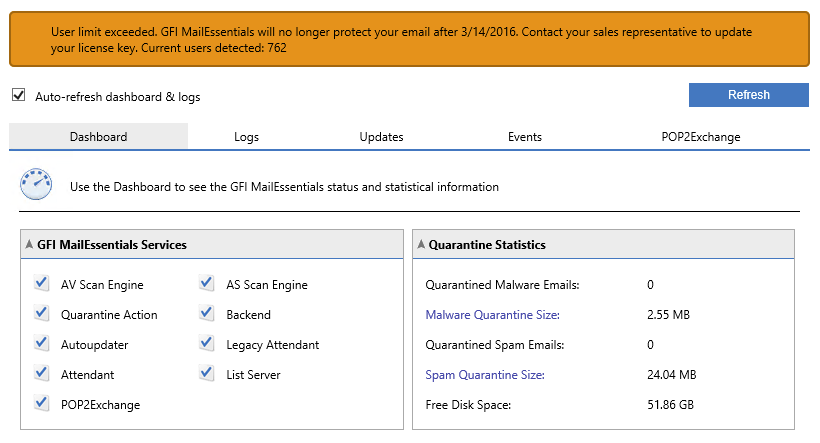Open the Updates tab
This screenshot has height=443, width=820.
[381, 137]
